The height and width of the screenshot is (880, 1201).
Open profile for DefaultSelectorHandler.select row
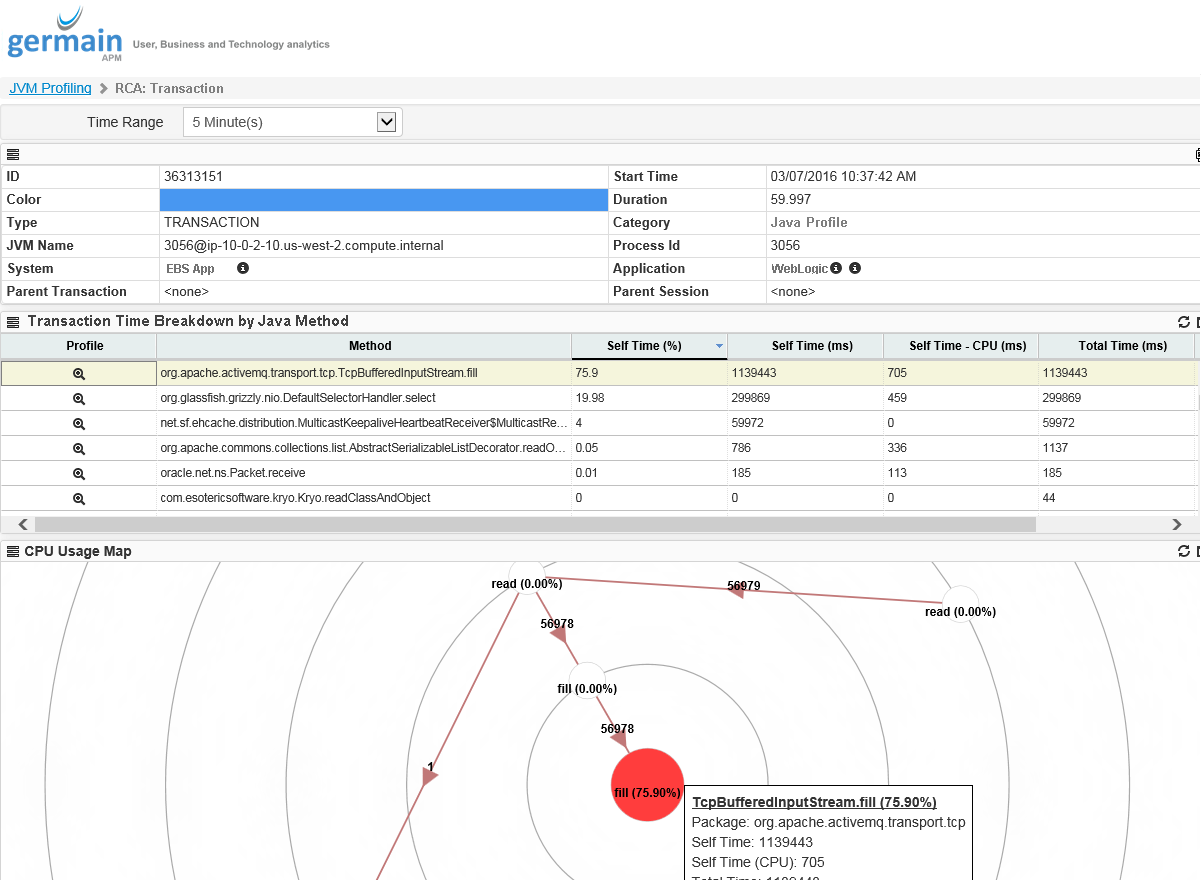tap(79, 398)
